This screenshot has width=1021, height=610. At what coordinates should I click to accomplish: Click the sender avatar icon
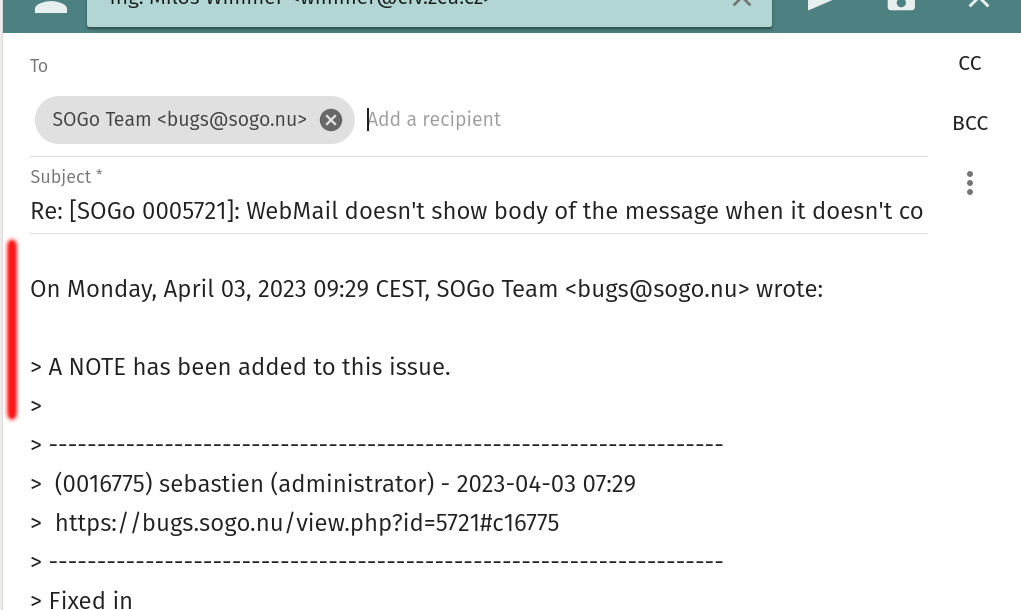50,6
